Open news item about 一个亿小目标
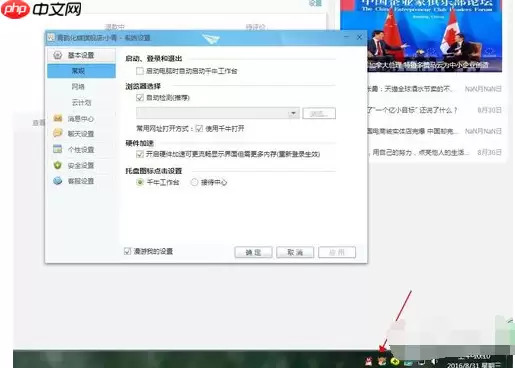This screenshot has height=368, width=515. [435, 110]
